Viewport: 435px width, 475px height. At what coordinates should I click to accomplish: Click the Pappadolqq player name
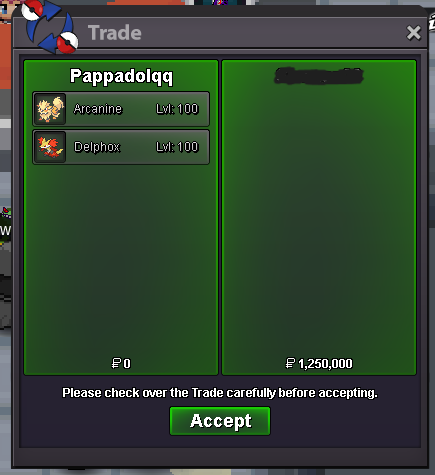coord(121,76)
